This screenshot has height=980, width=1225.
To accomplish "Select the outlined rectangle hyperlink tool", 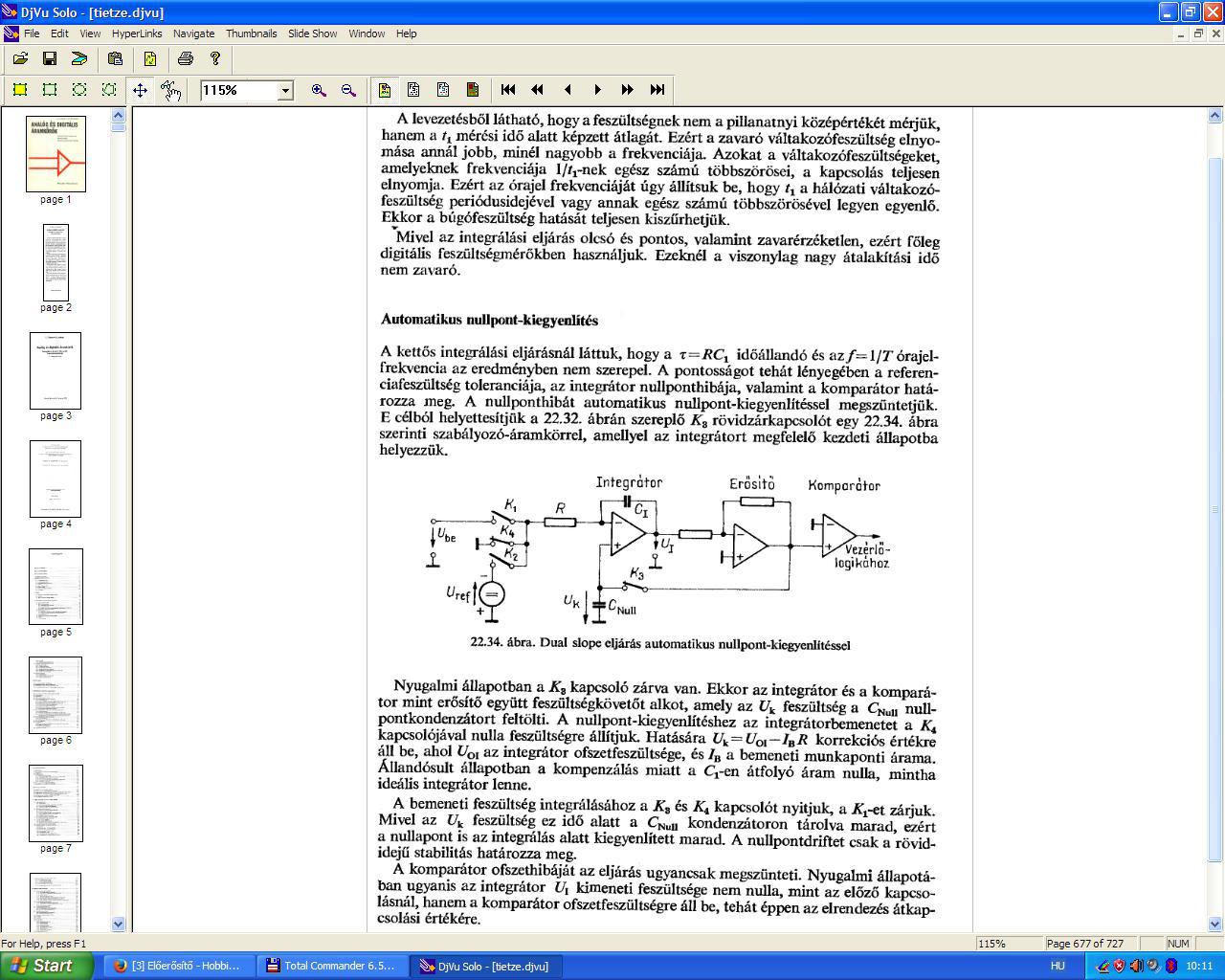I will (50, 90).
